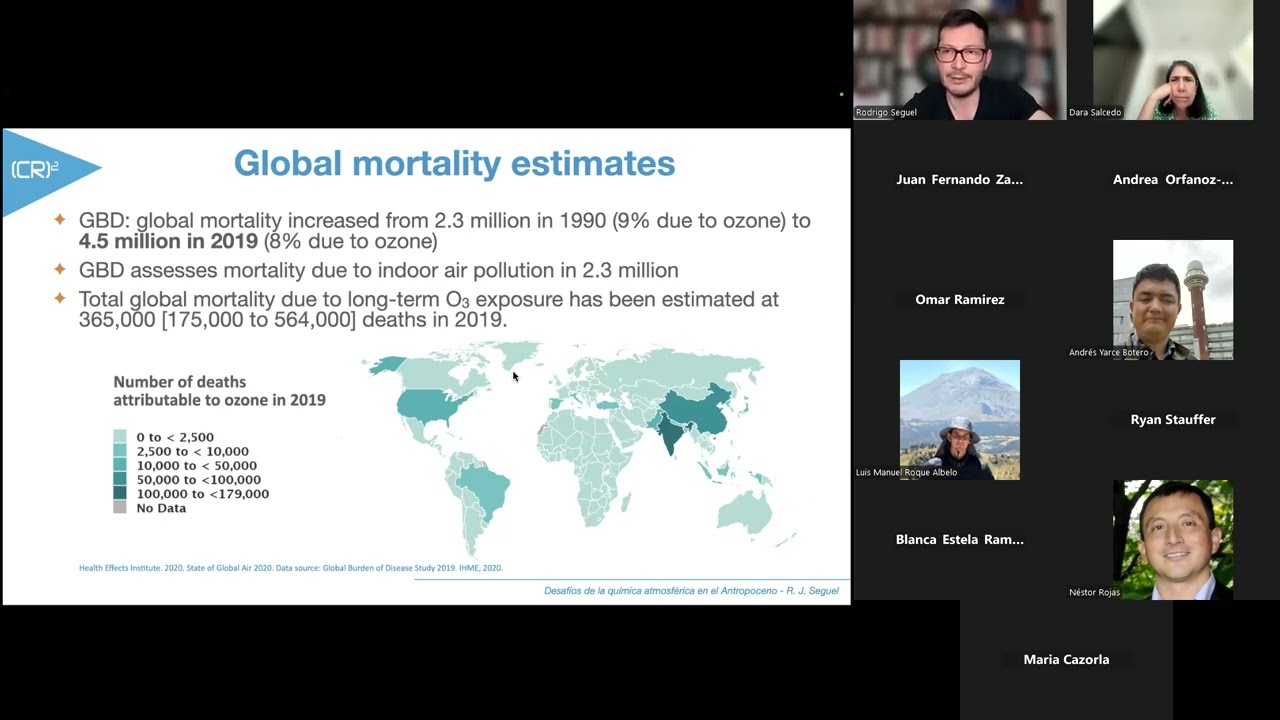
Task: Click Rodrigo Seguel's name label
Action: (886, 113)
